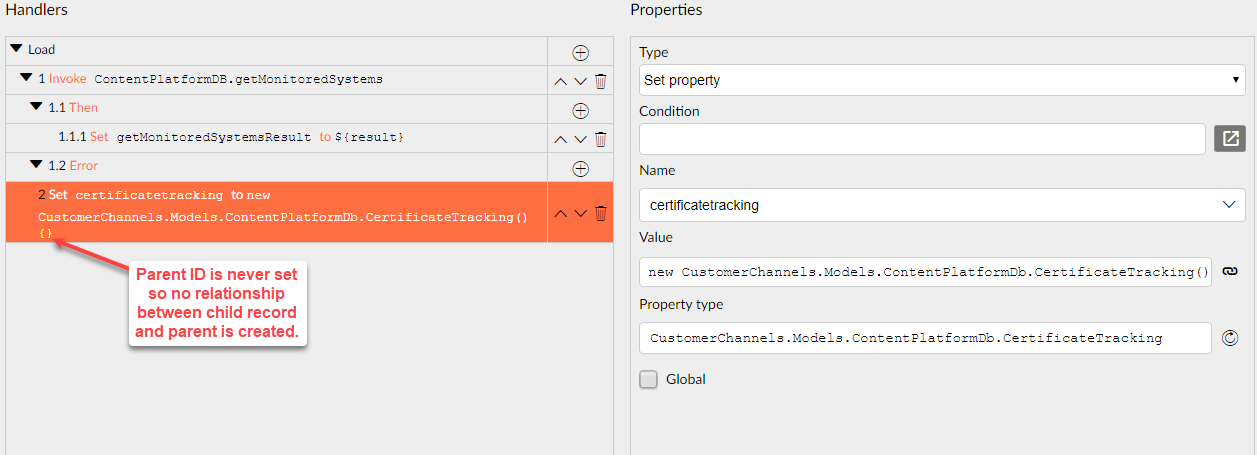1257x455 pixels.
Task: Add a handler to the Load event
Action: pos(580,53)
